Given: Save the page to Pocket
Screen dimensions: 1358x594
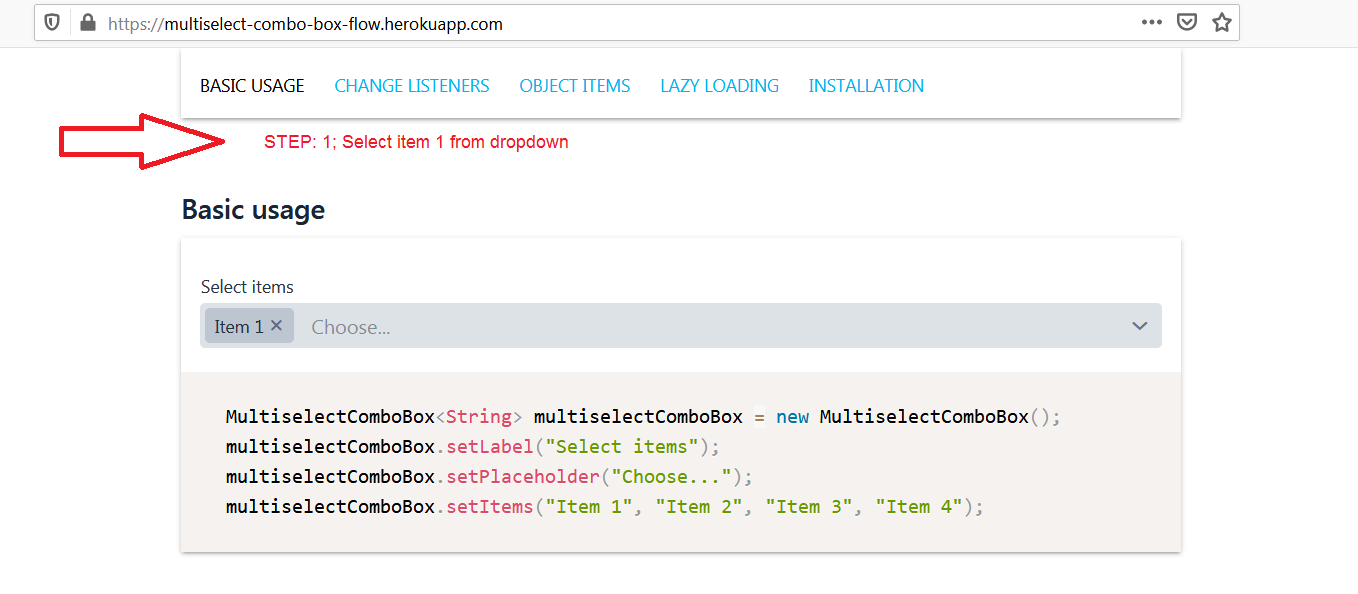Looking at the screenshot, I should coord(1187,23).
